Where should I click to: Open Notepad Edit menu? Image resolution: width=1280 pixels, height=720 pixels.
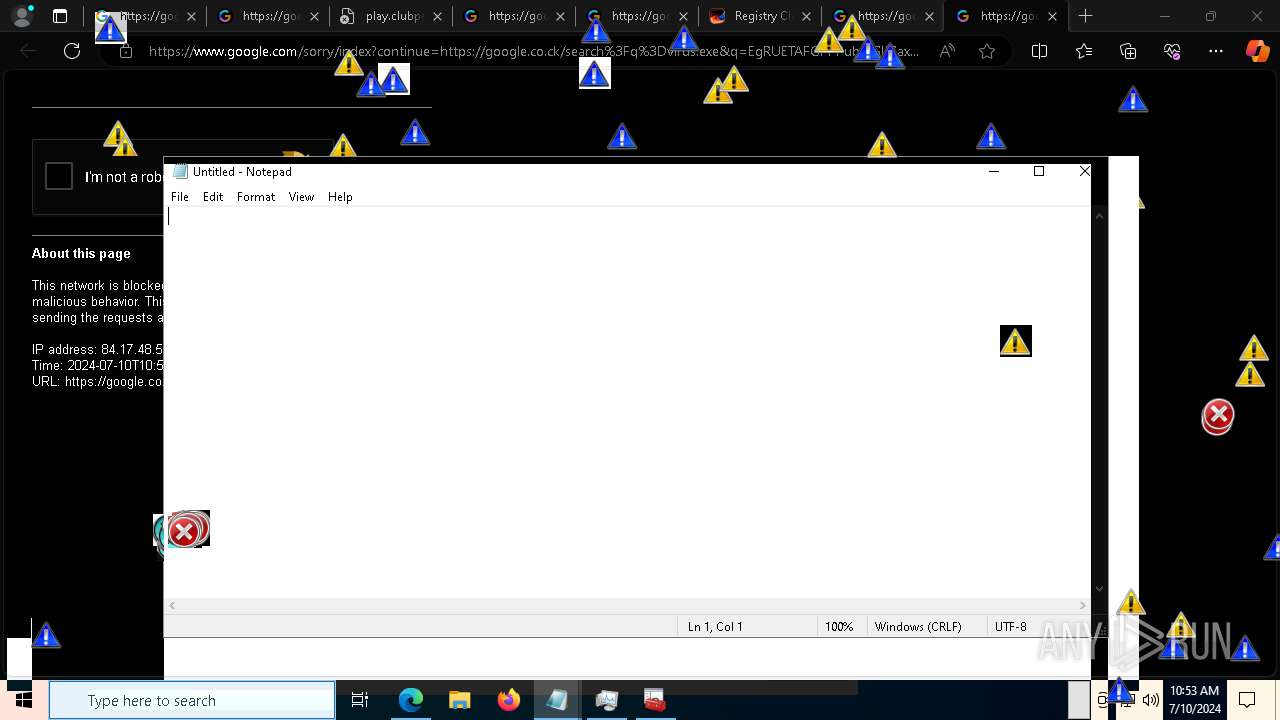click(213, 197)
